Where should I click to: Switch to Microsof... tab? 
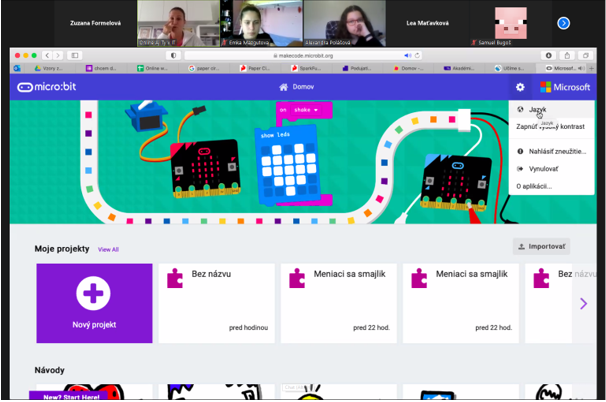562,68
